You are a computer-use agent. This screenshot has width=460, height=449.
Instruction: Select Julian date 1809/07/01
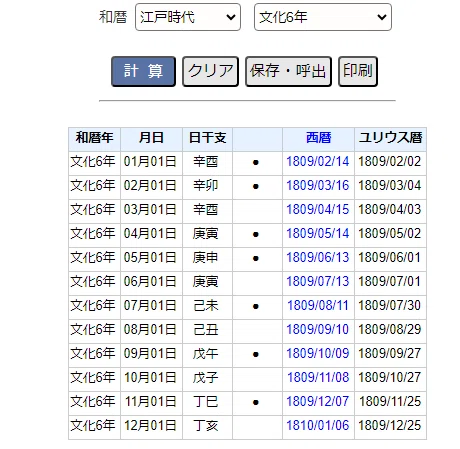[x=390, y=282]
